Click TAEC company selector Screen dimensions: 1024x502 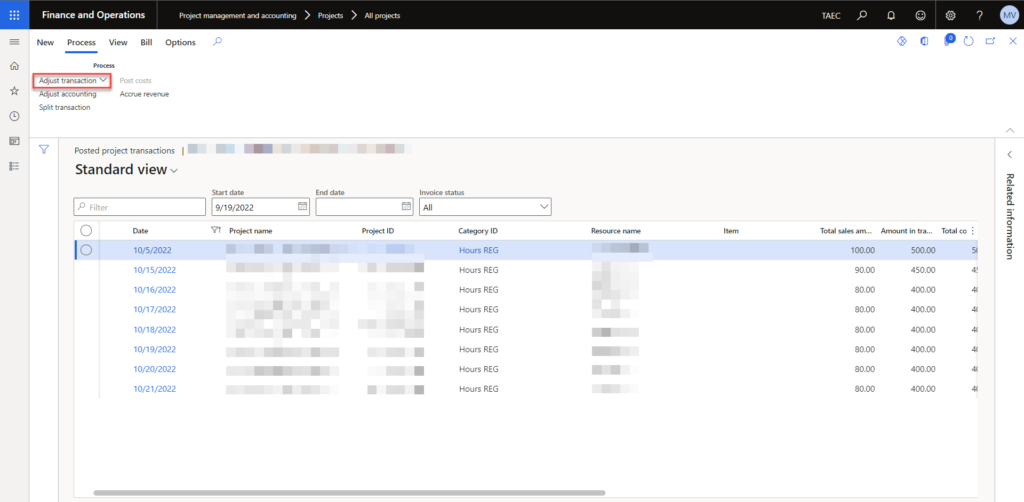[831, 15]
